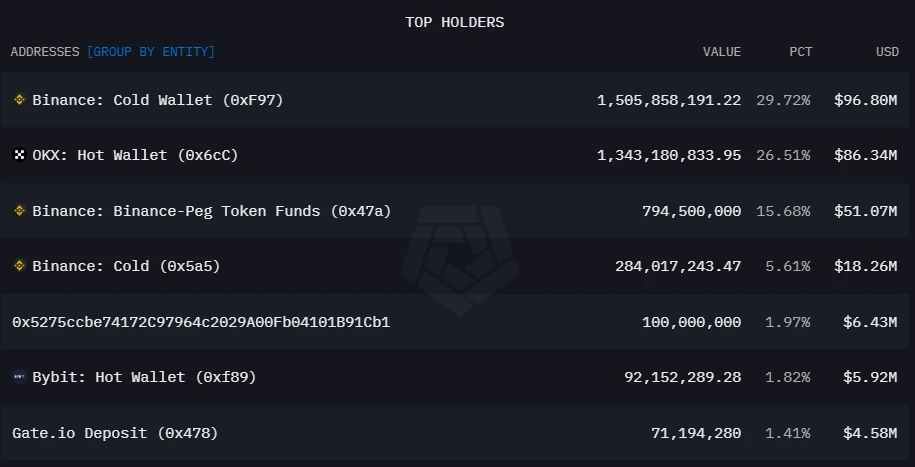Click Binance icon beside Binance-Peg Token Funds
Viewport: 915px width, 467px height.
pyautogui.click(x=19, y=211)
